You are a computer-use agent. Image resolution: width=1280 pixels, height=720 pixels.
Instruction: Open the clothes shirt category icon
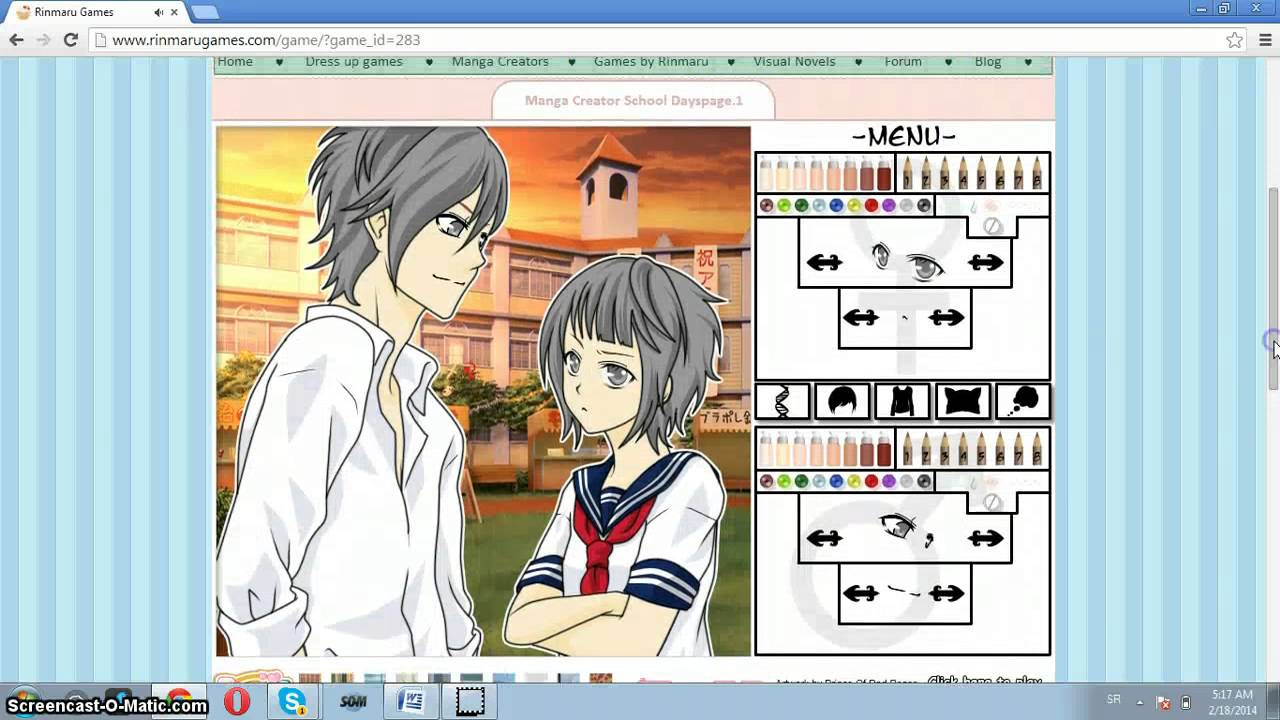pyautogui.click(x=902, y=401)
